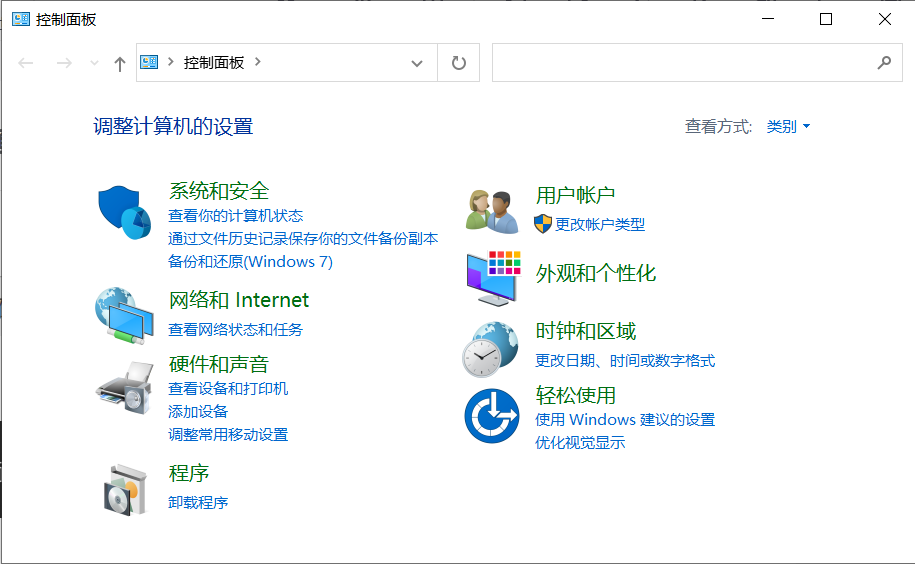
Task: Open 查看你的计算机状态 link
Action: [x=236, y=216]
